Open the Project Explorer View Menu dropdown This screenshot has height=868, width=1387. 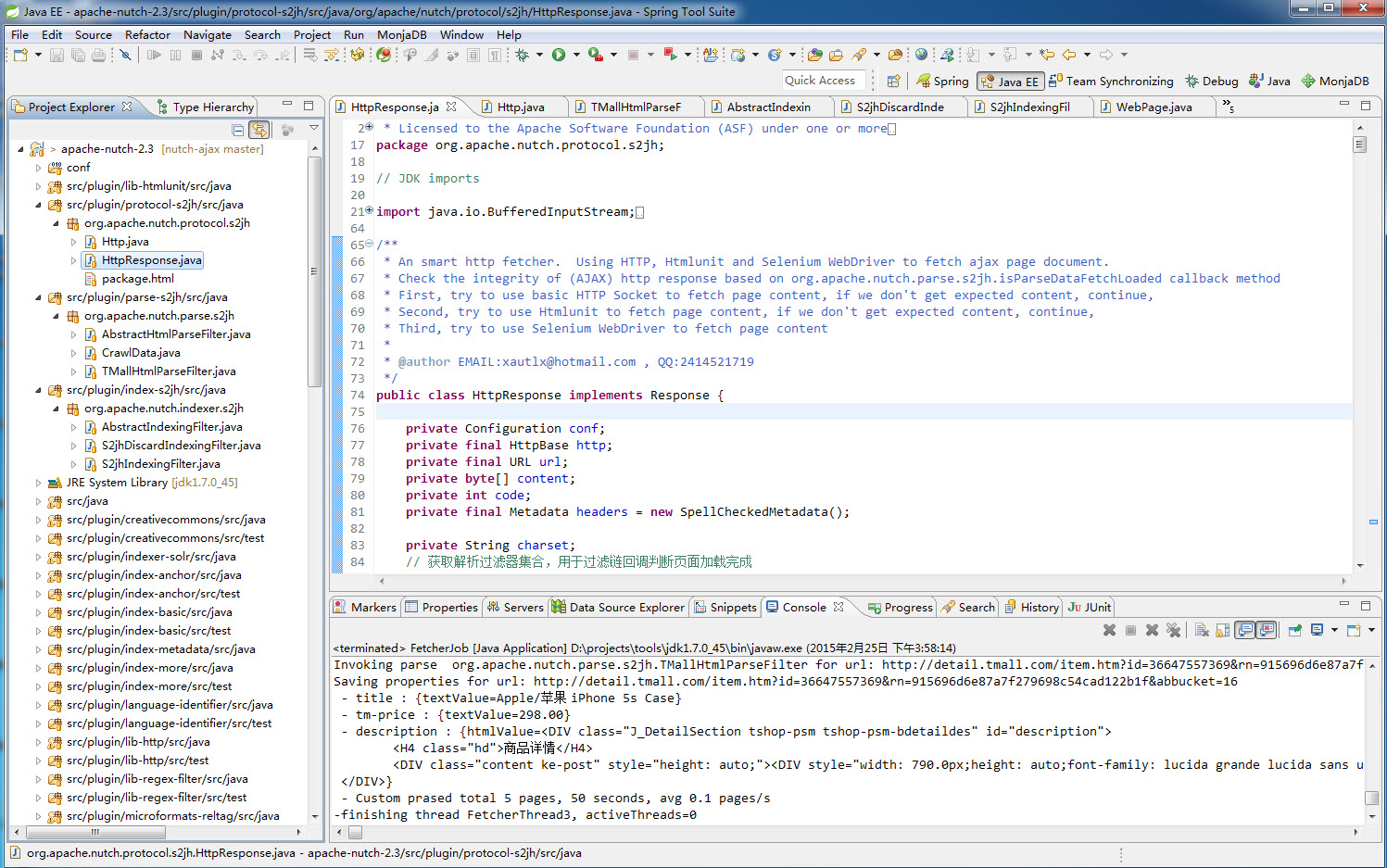[x=314, y=129]
